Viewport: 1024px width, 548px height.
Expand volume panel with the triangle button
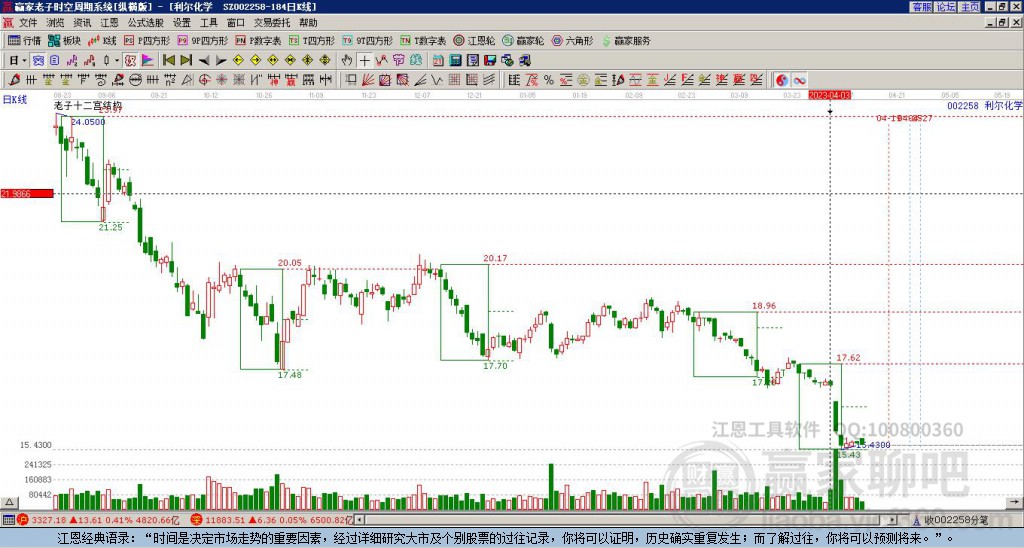click(9, 503)
